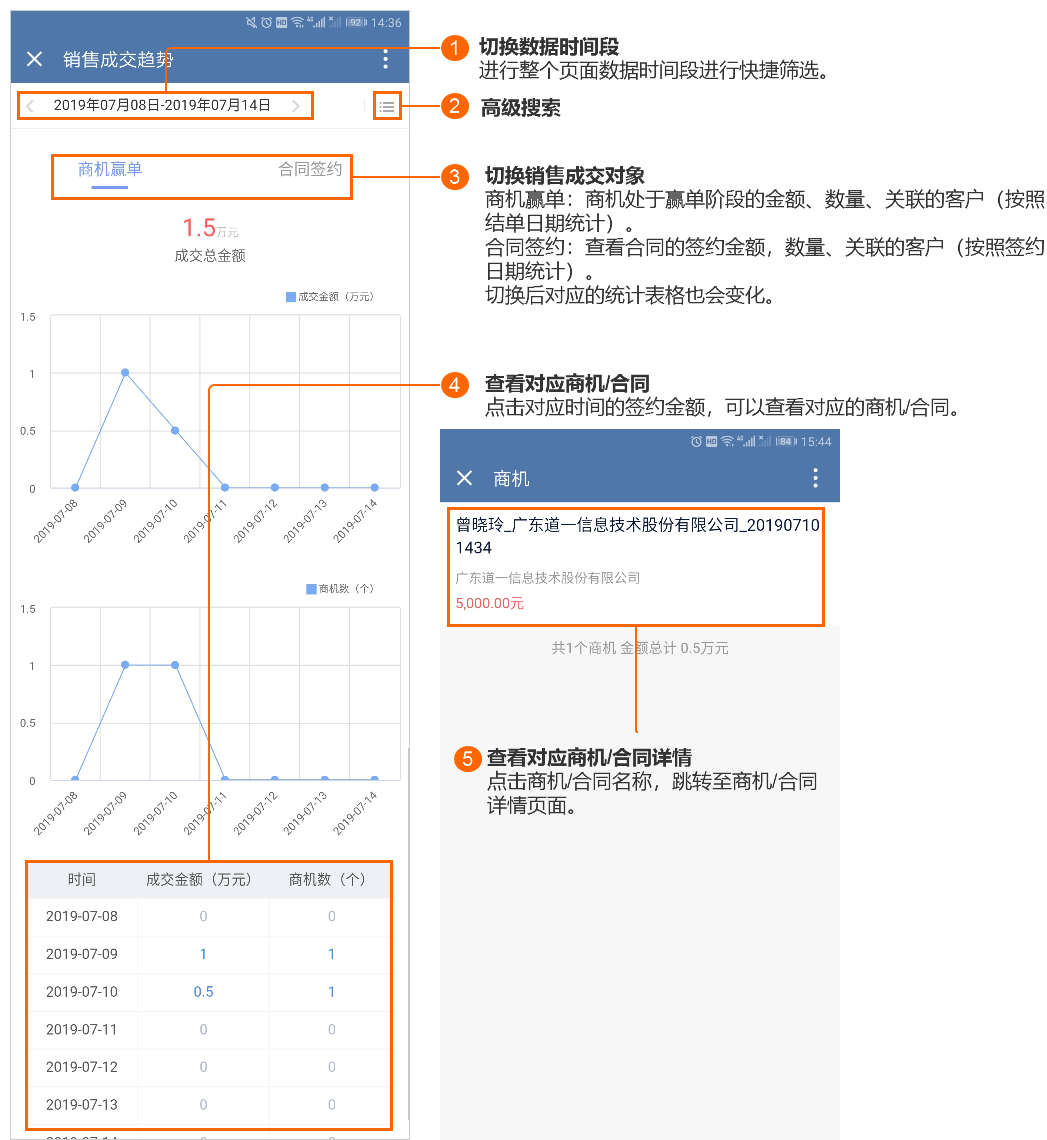The width and height of the screenshot is (1047, 1140).
Task: Click the 成交总金额 label
Action: pyautogui.click(x=210, y=256)
